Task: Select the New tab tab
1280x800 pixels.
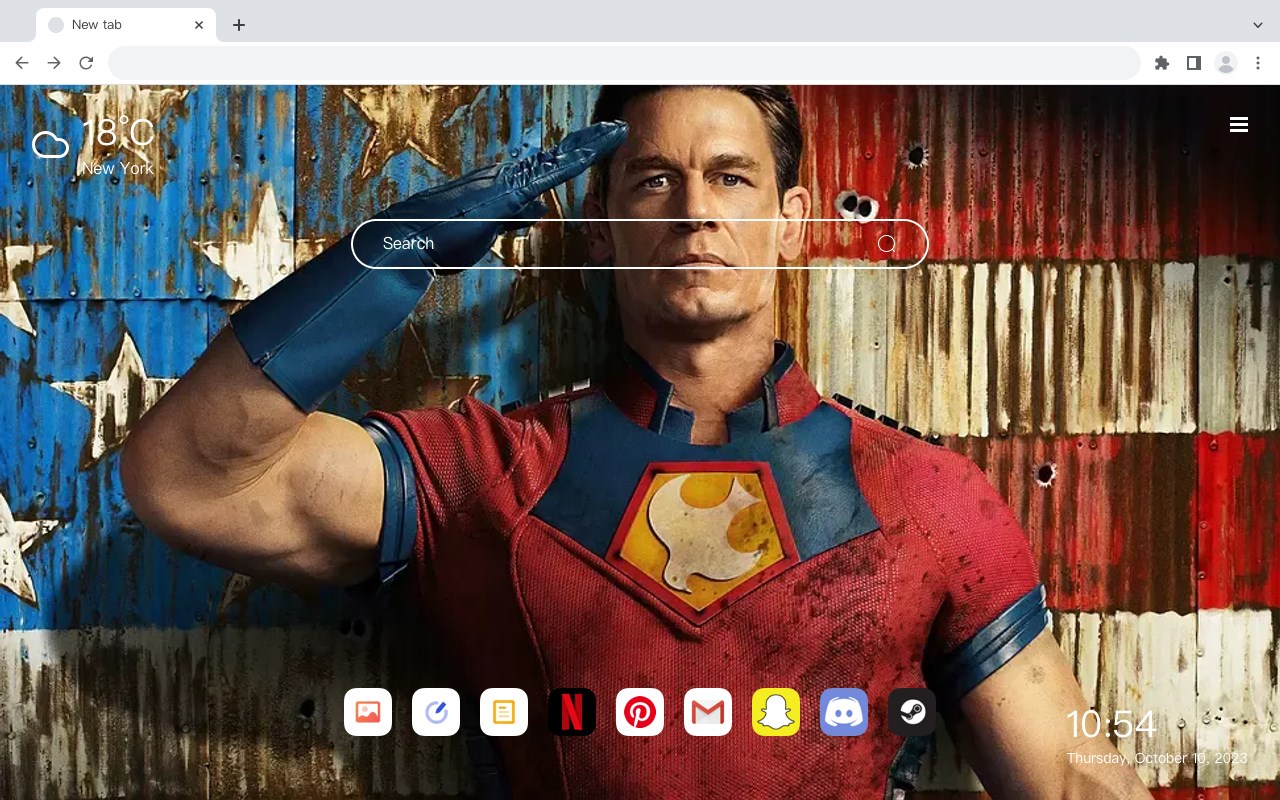Action: click(126, 25)
